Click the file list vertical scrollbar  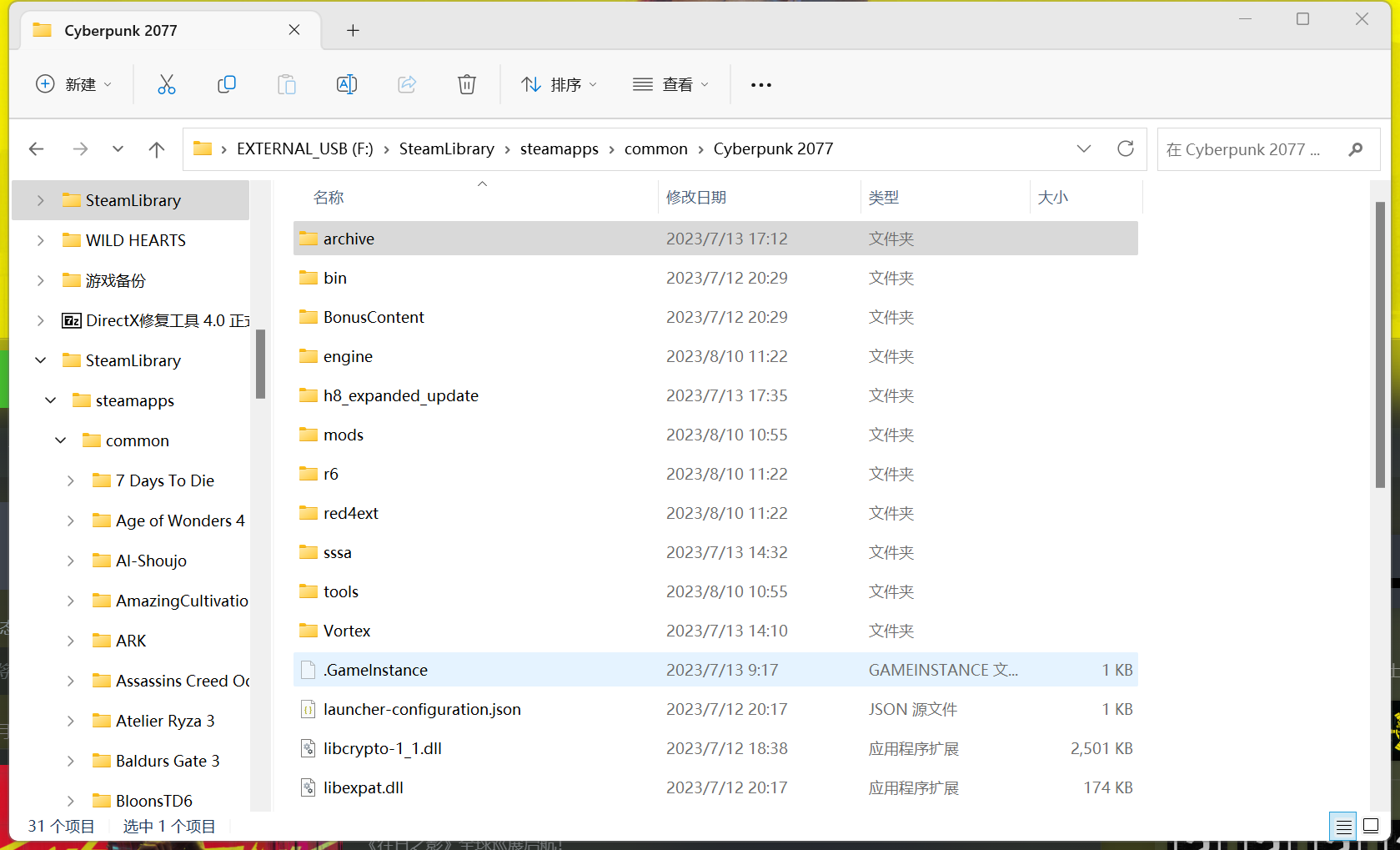point(1380,344)
